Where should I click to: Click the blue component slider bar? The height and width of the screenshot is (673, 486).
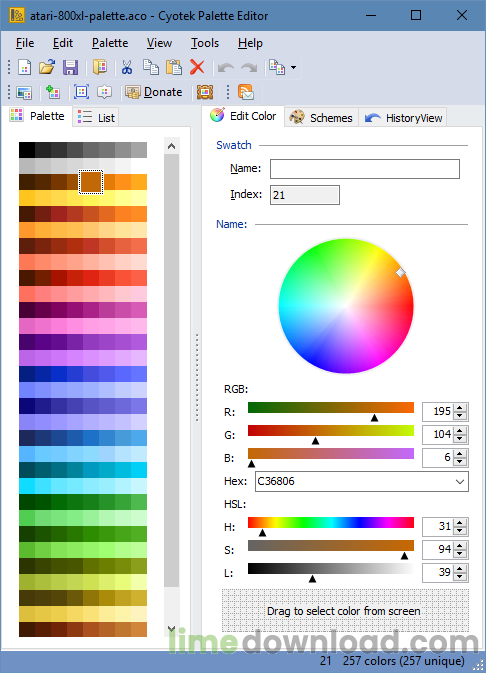331,454
